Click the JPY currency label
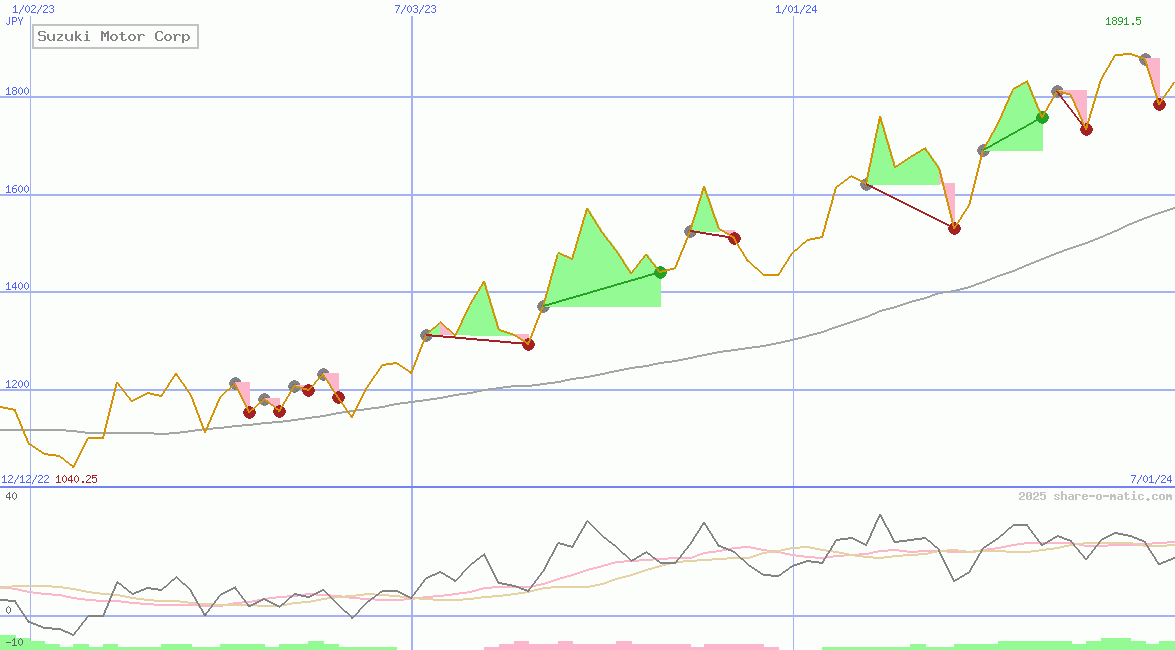 pos(14,21)
